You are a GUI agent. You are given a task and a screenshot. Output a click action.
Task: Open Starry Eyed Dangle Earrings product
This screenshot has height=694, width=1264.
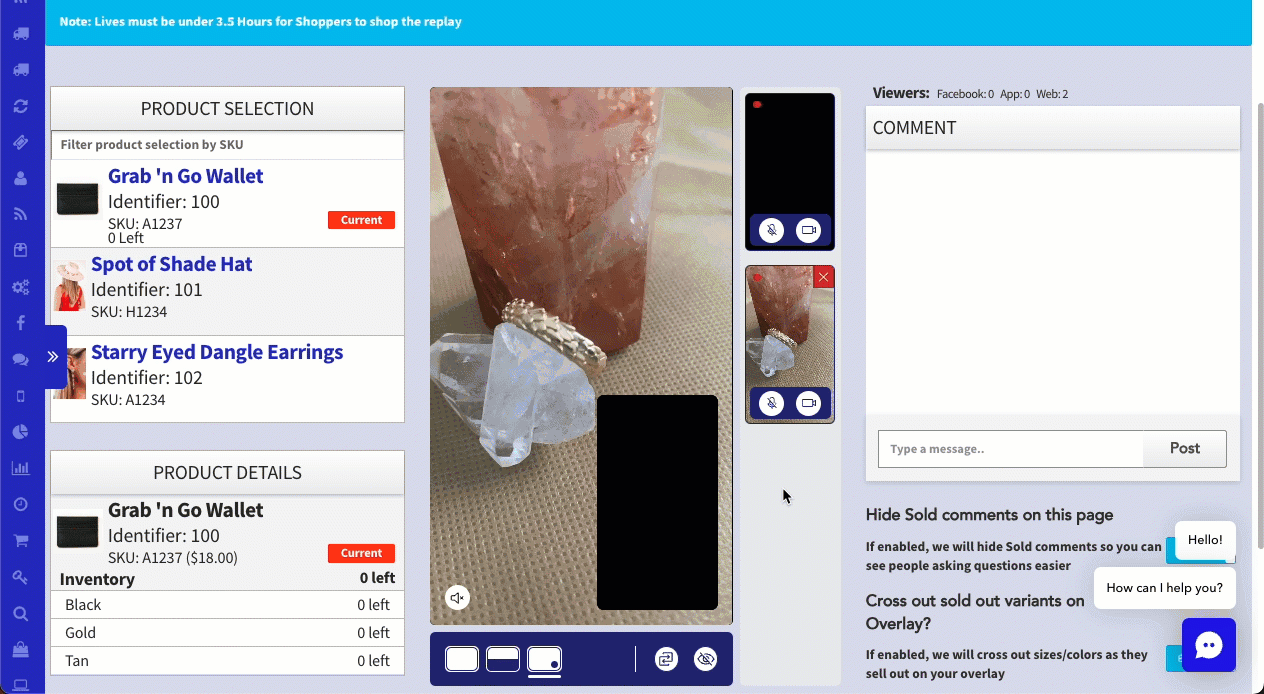[216, 353]
